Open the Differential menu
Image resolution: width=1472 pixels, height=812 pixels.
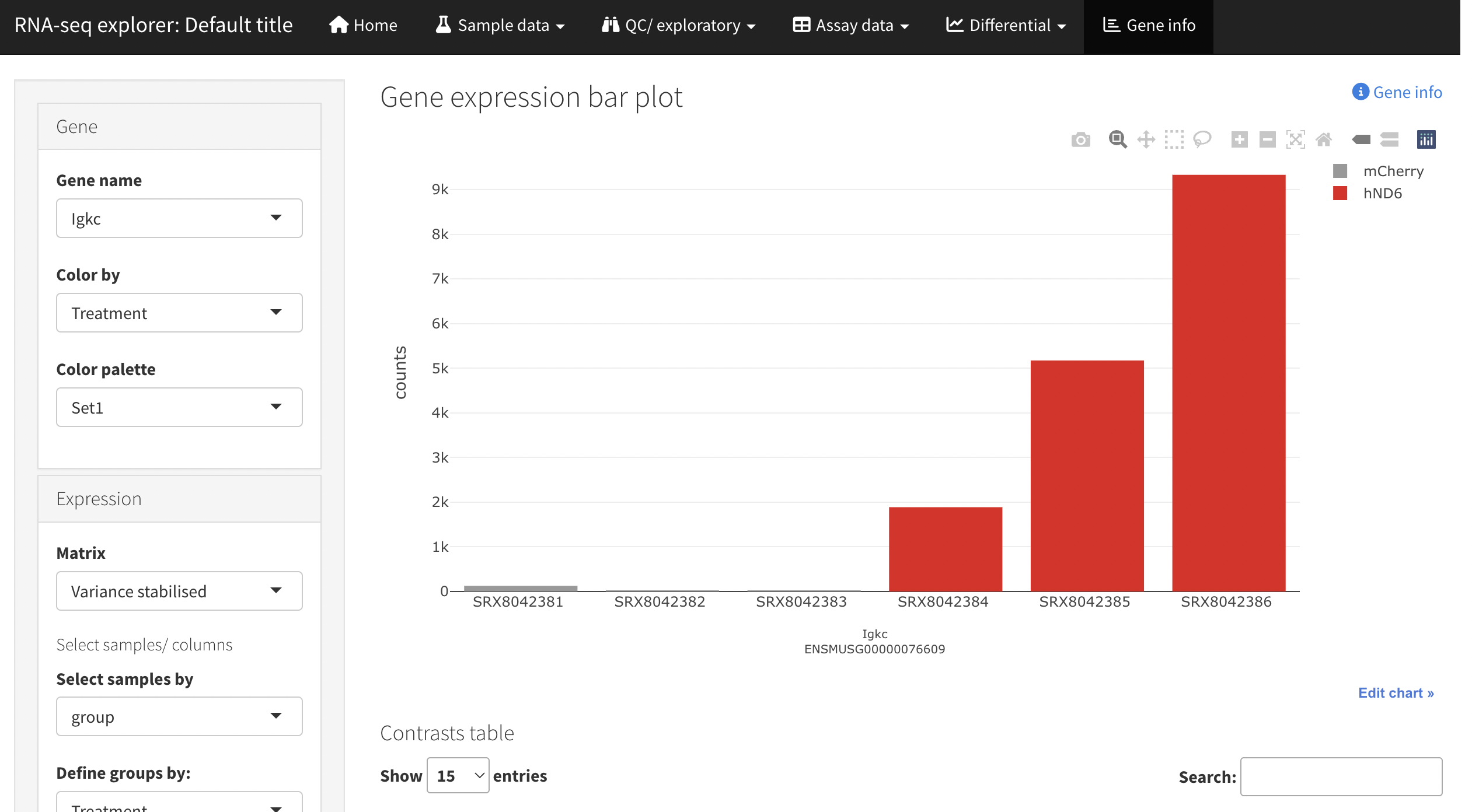(x=1006, y=26)
